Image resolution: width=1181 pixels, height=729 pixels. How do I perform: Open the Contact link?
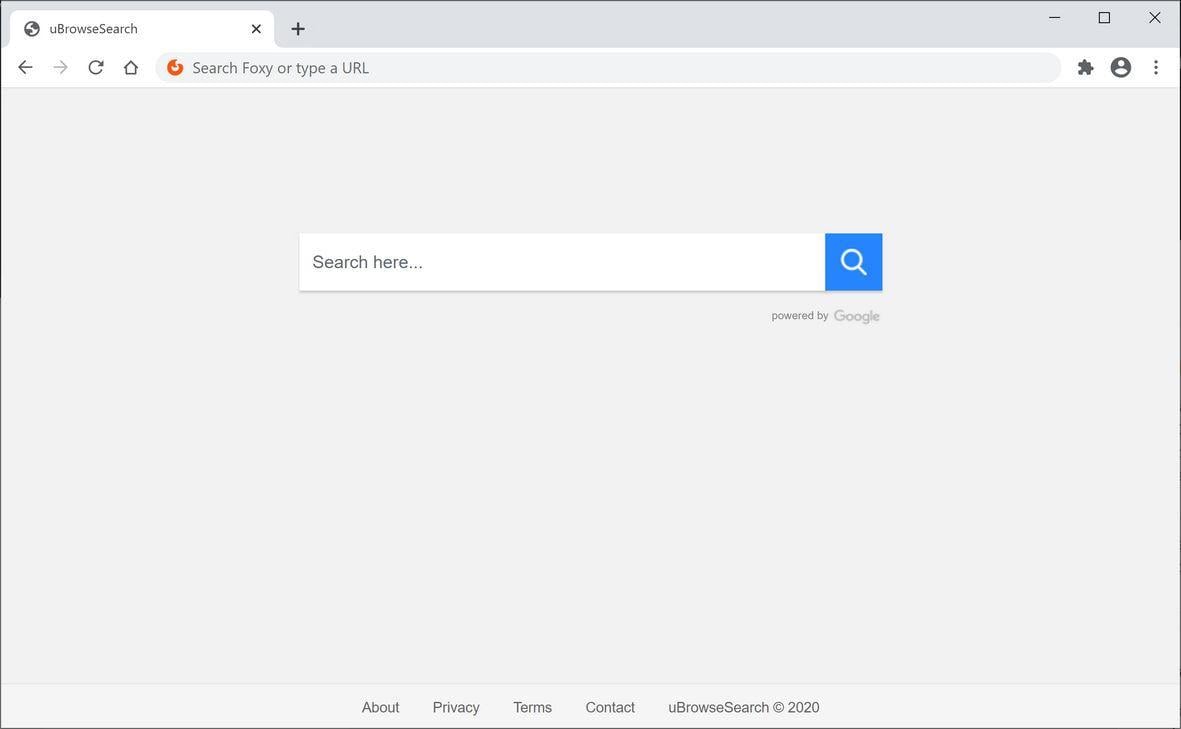click(610, 707)
